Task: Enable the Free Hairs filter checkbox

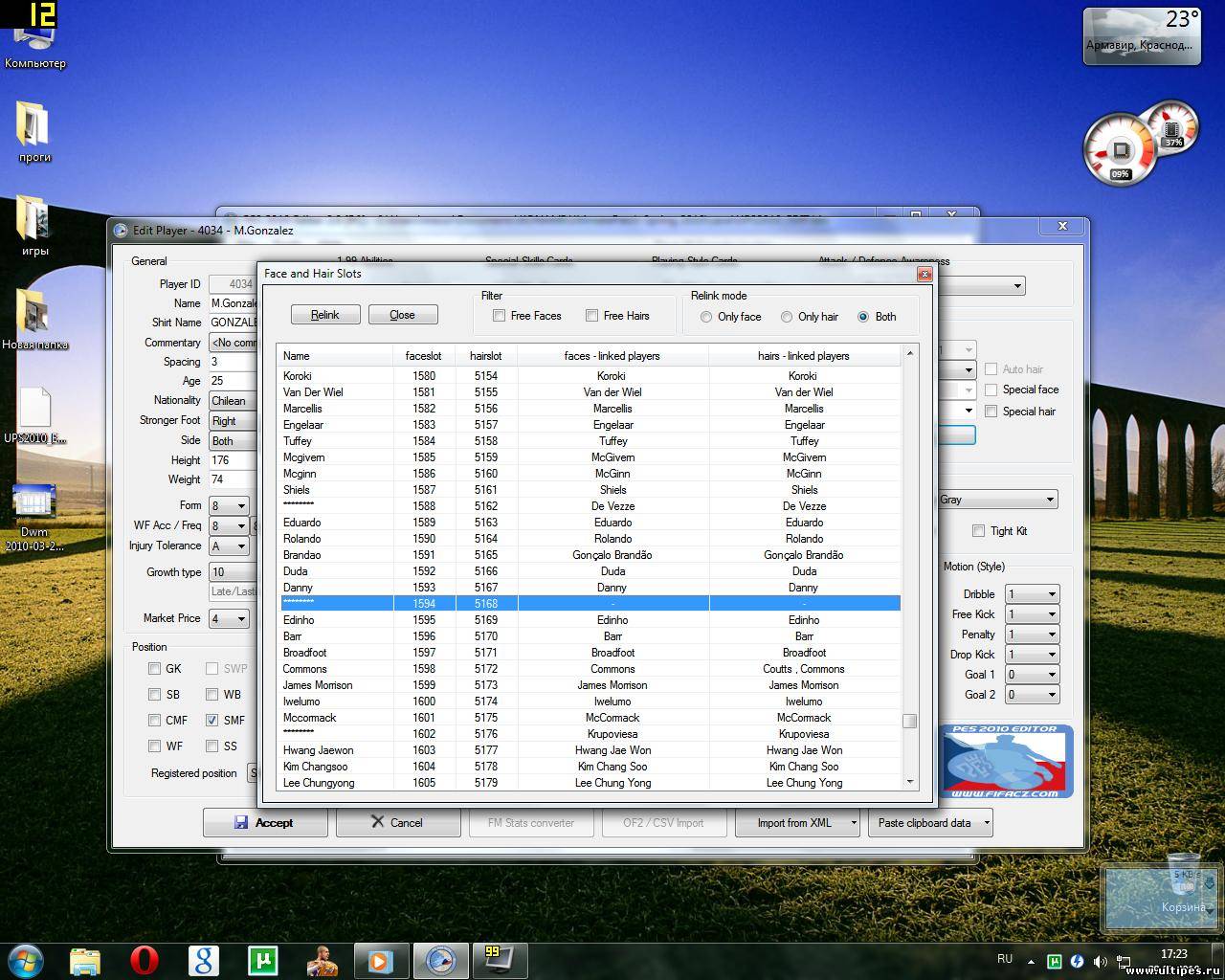Action: click(592, 316)
